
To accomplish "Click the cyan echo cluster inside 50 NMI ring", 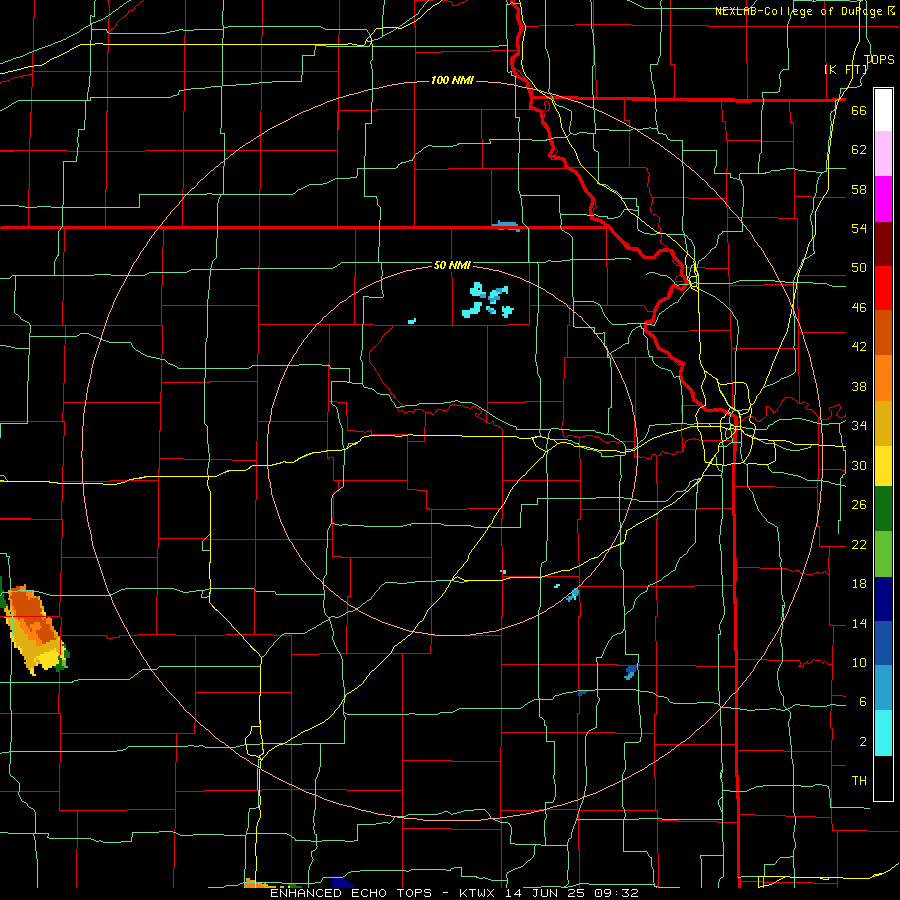I will 488,301.
